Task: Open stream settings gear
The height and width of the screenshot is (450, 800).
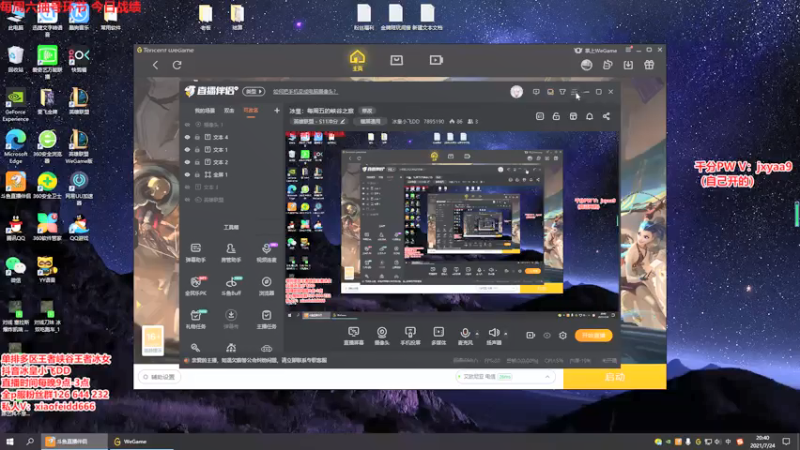Action: tap(563, 335)
